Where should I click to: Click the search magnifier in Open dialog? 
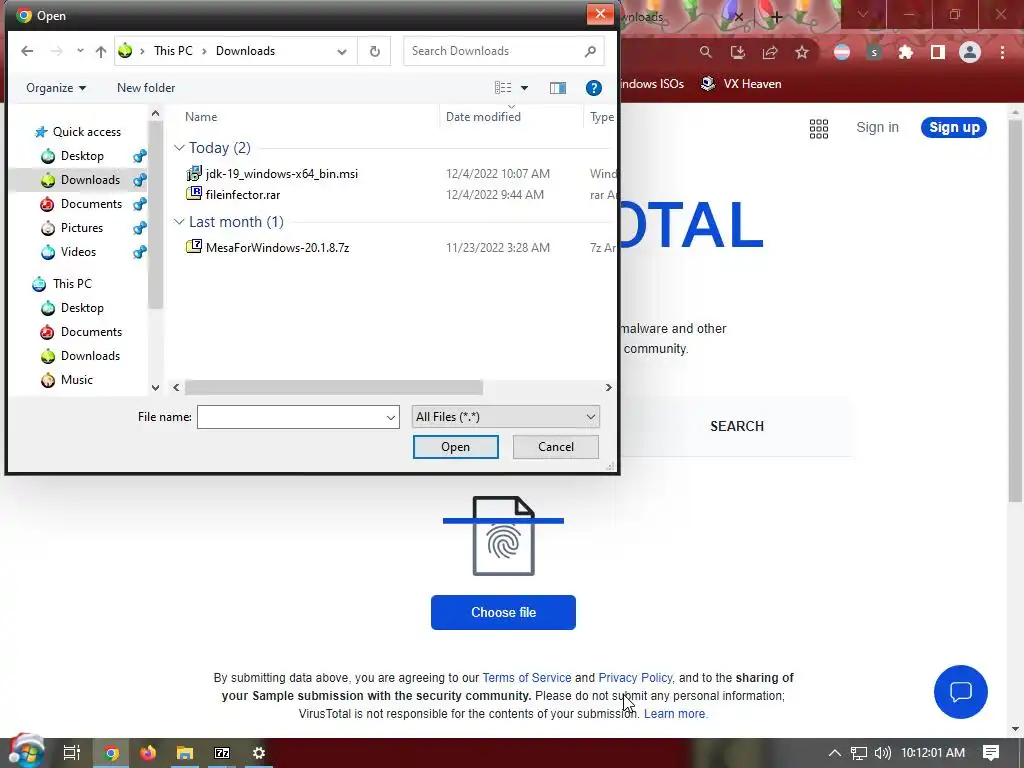590,51
